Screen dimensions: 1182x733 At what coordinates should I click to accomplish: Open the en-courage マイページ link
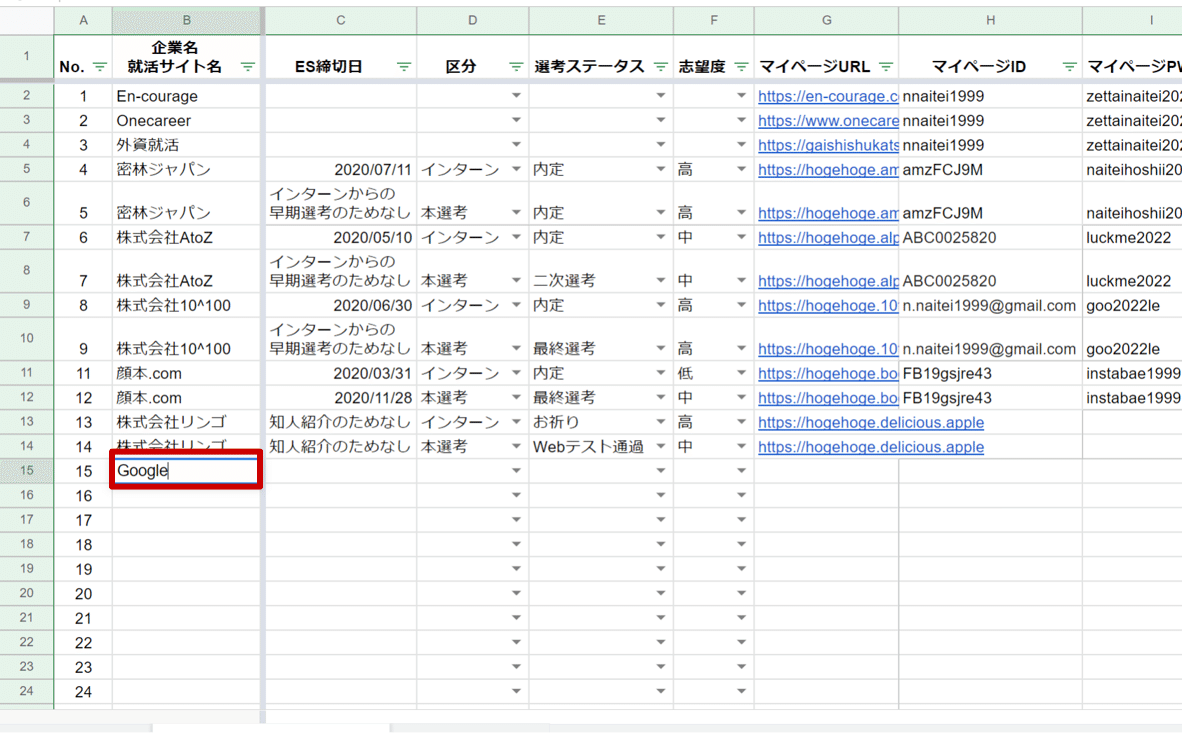[x=828, y=97]
